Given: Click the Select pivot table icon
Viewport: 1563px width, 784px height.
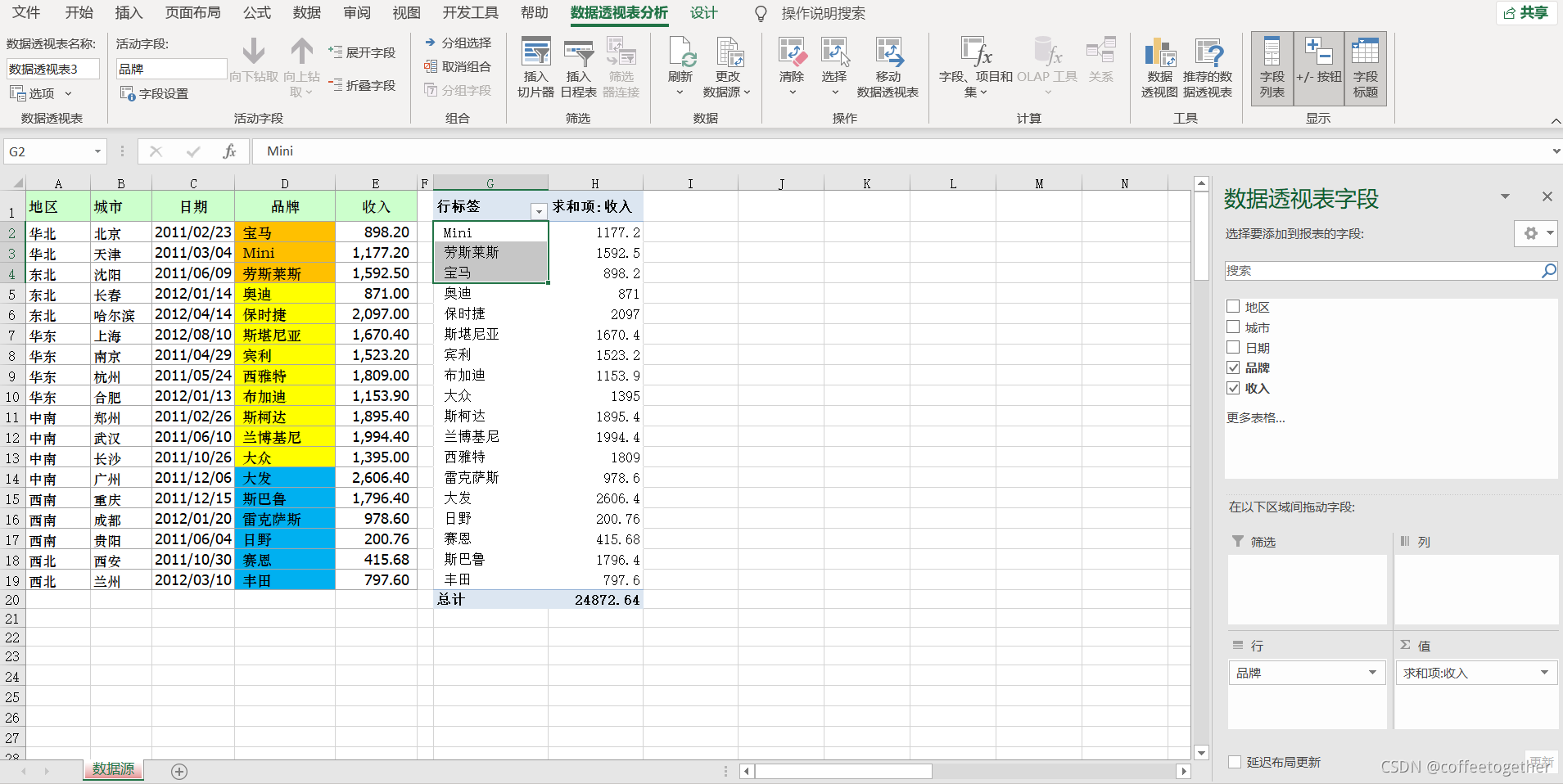Looking at the screenshot, I should click(x=834, y=52).
